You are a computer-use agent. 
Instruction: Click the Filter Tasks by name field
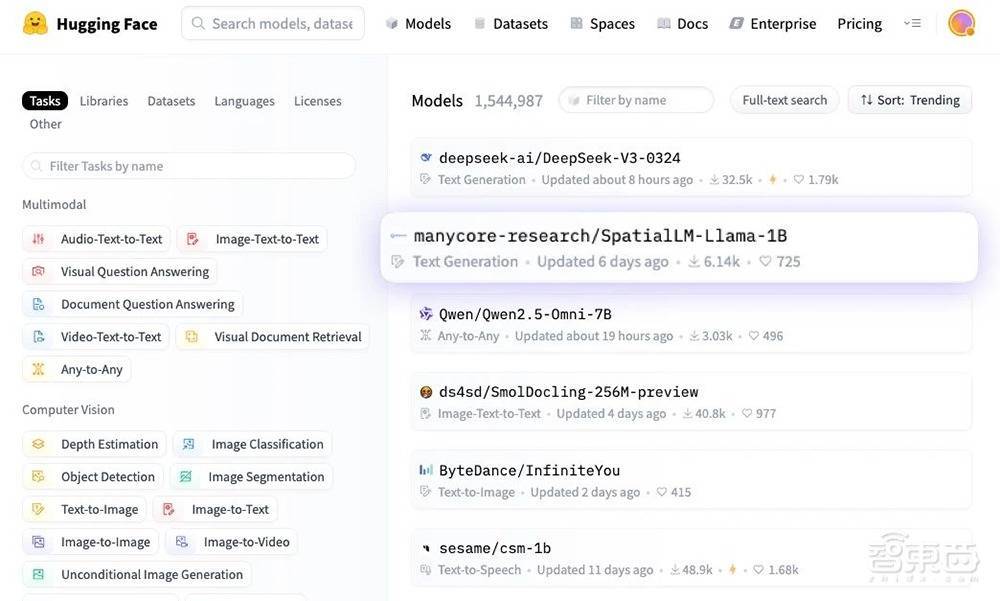(x=189, y=166)
